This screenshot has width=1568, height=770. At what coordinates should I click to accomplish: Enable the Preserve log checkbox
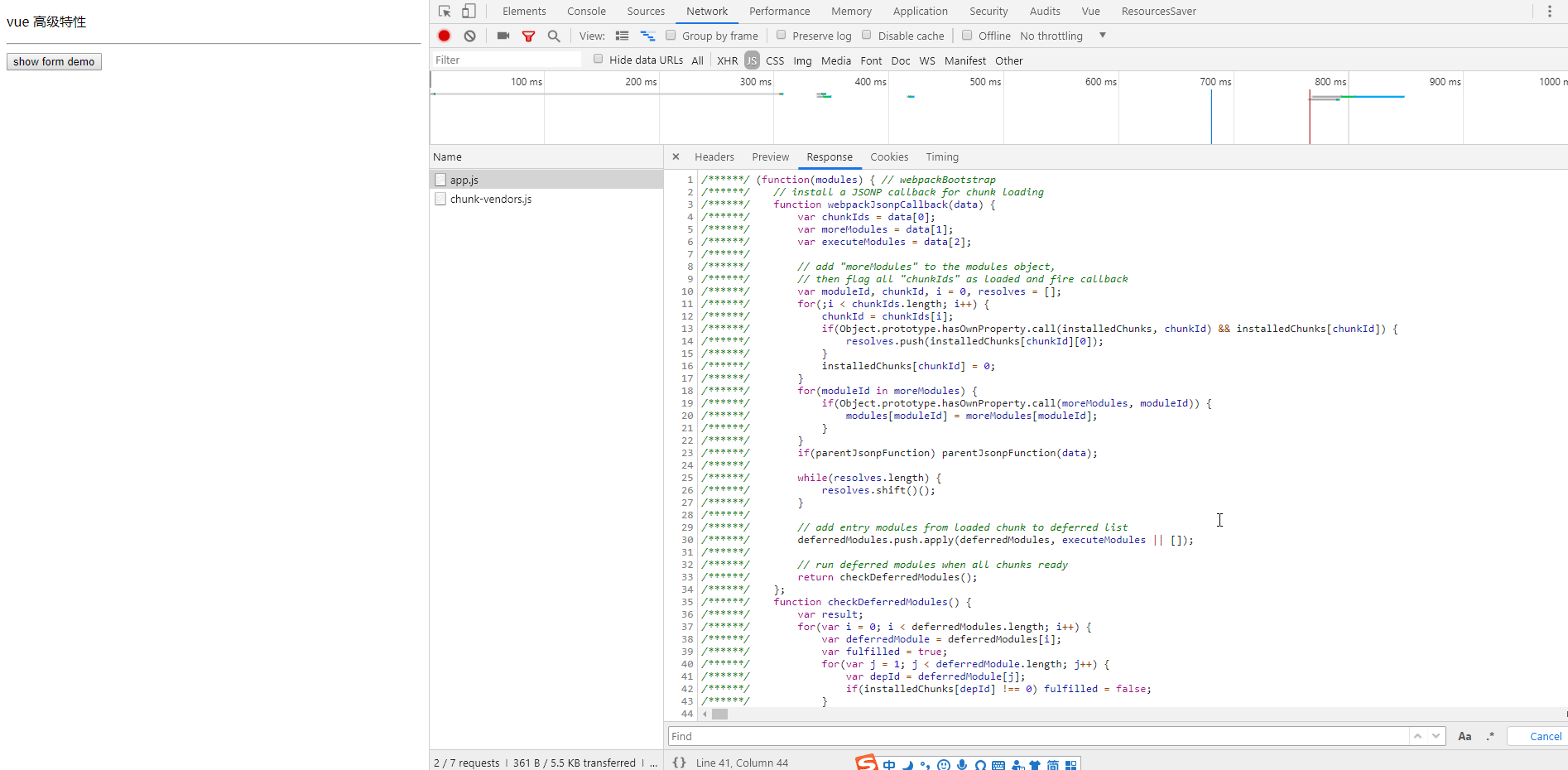point(781,35)
